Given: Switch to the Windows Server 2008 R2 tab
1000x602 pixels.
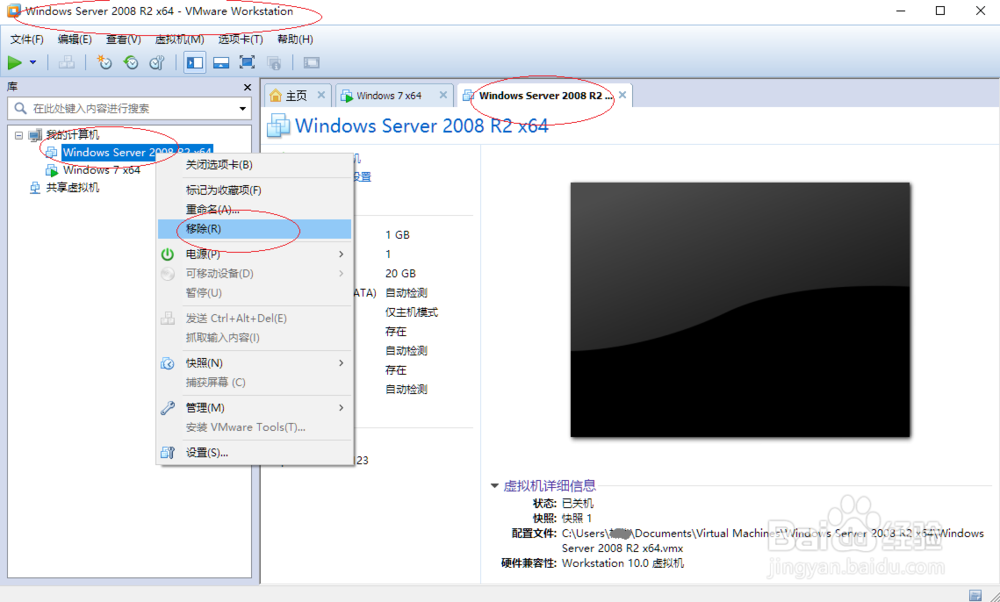Looking at the screenshot, I should click(x=545, y=96).
